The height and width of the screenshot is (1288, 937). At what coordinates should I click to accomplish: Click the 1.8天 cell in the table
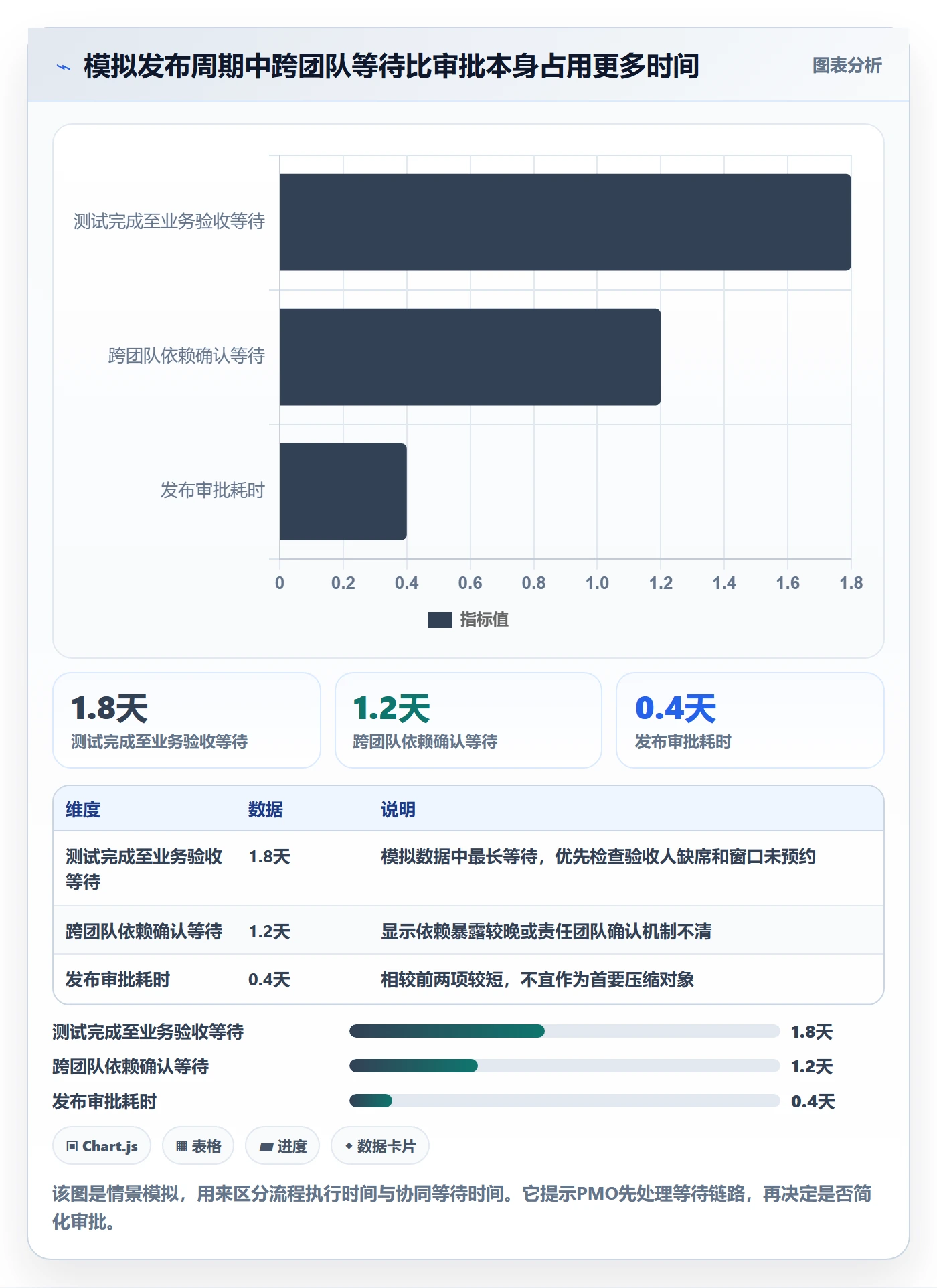click(x=270, y=857)
